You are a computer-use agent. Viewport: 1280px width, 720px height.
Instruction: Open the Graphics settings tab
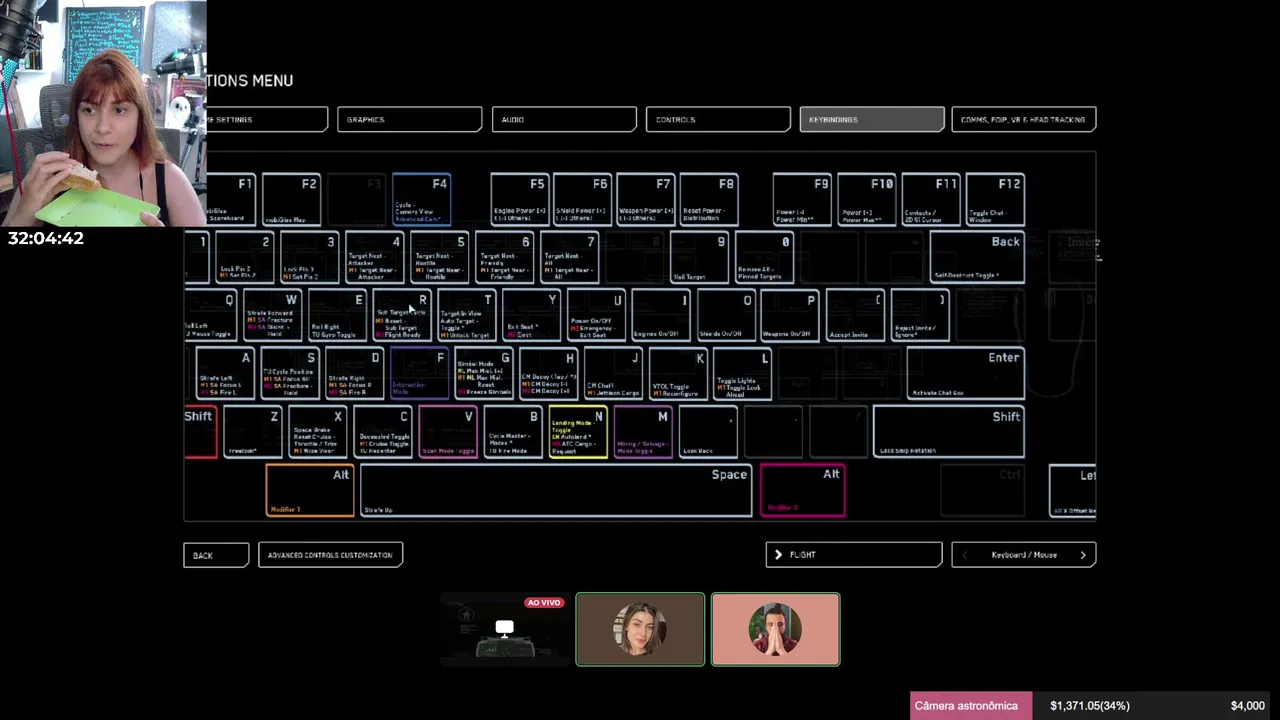click(409, 119)
